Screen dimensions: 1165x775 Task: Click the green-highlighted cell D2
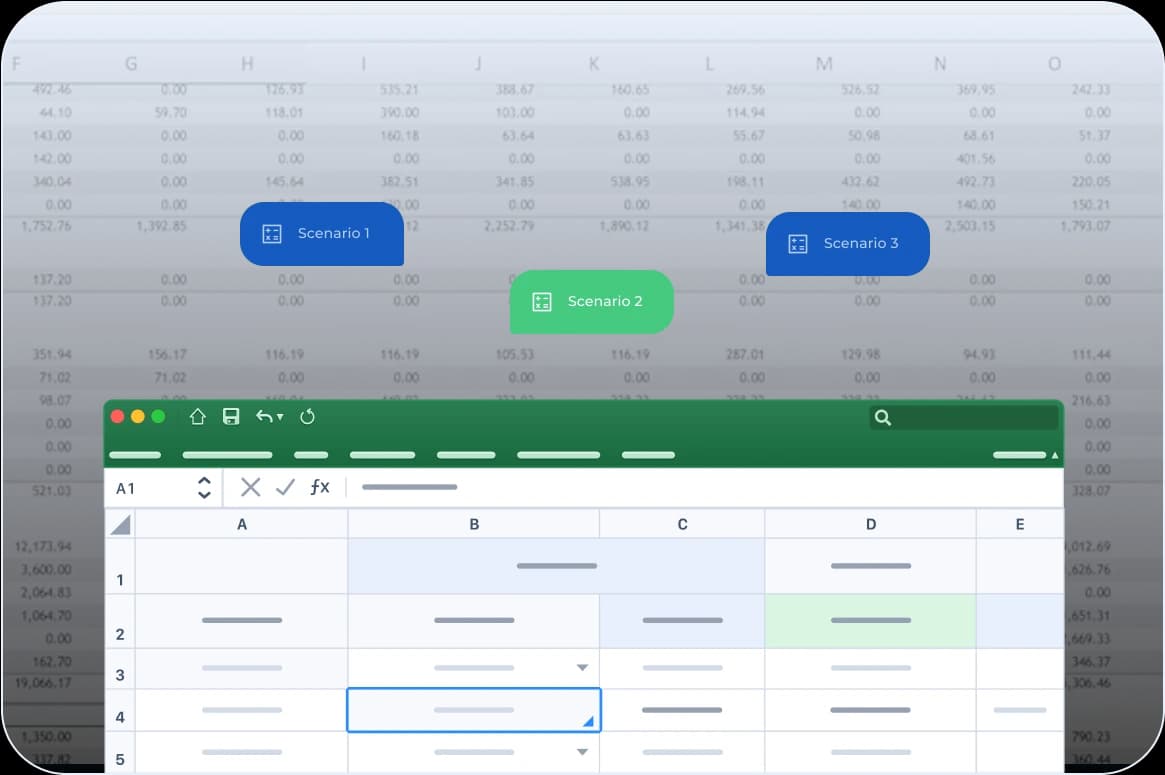(870, 621)
